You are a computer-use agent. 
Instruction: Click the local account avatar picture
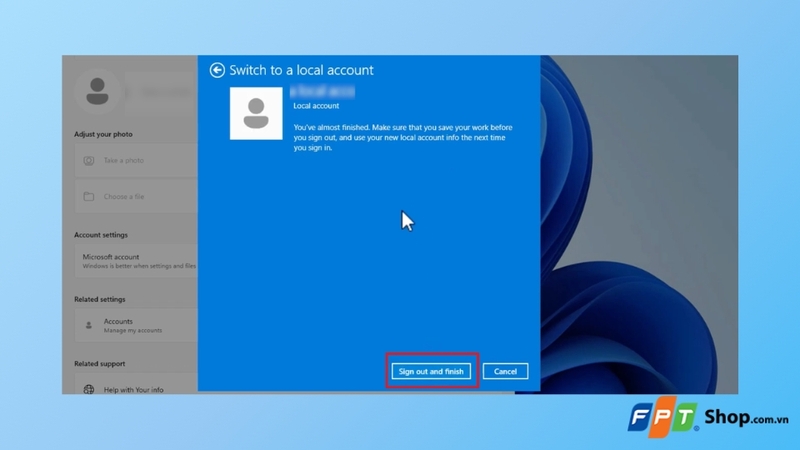[x=256, y=113]
